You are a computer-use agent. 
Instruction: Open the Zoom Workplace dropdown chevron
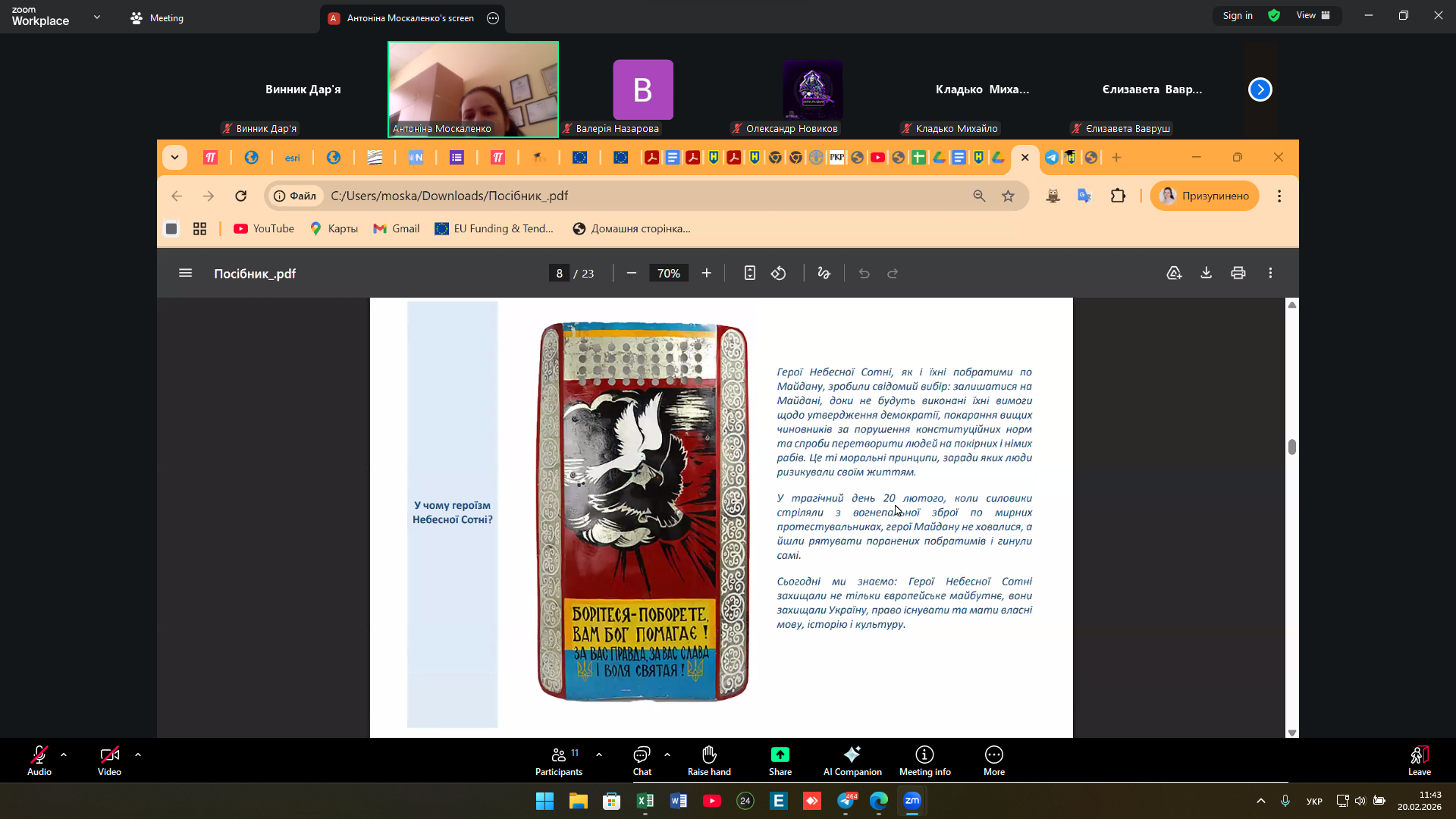97,17
